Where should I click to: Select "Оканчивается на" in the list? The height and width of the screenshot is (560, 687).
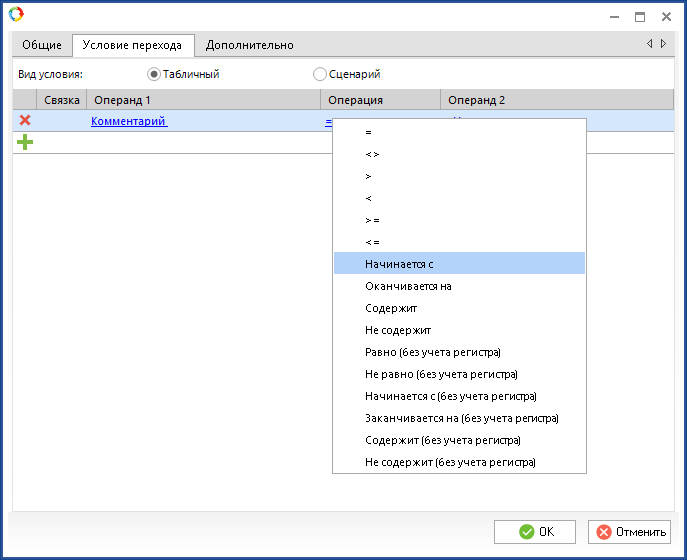click(x=409, y=286)
